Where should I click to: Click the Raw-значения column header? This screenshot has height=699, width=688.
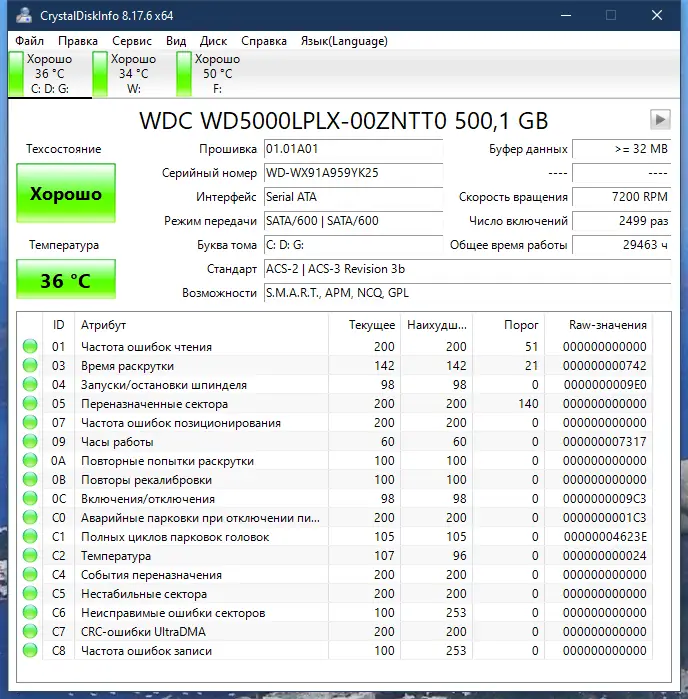coord(598,325)
